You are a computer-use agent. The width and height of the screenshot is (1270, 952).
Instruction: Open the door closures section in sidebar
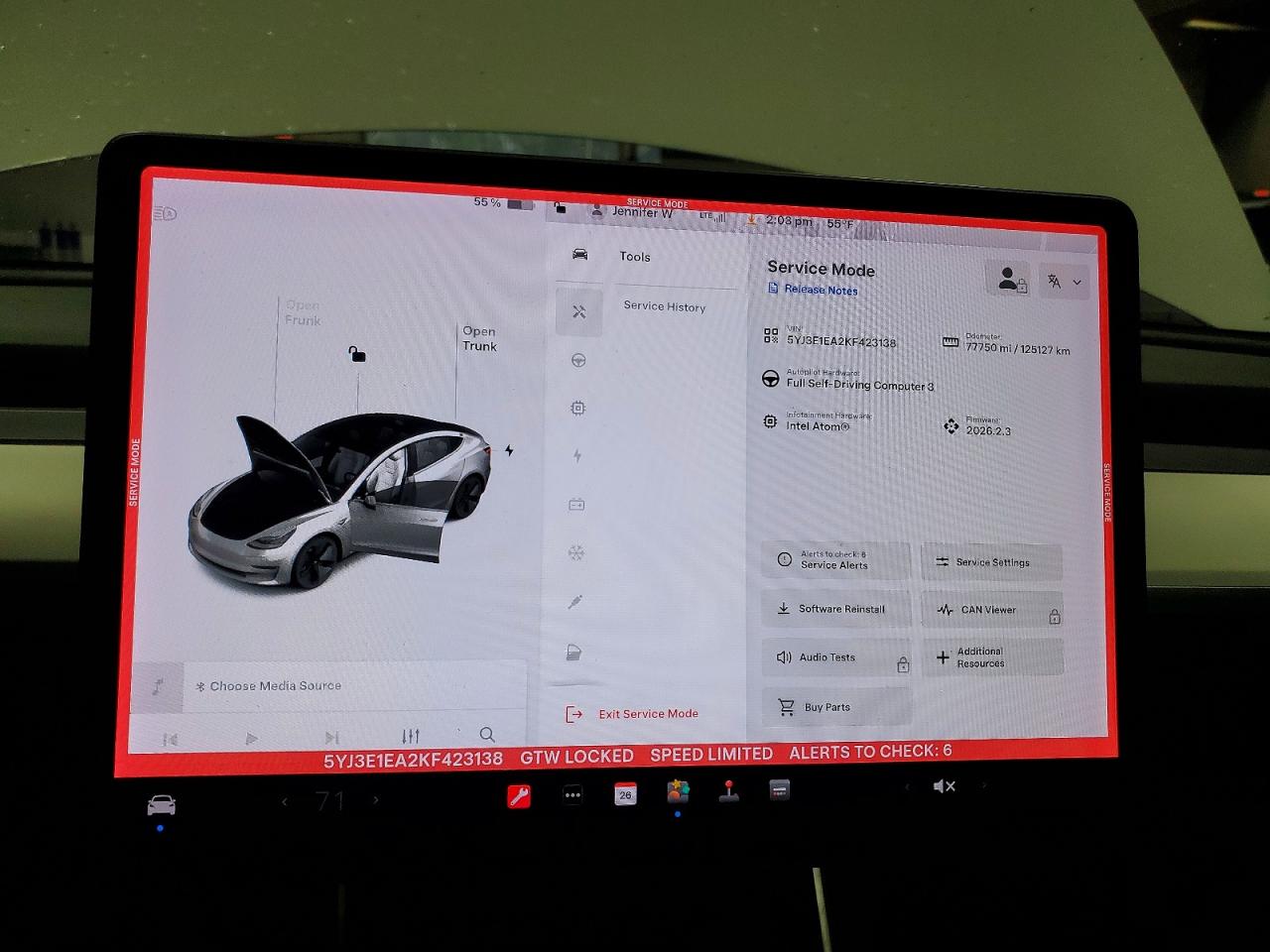(574, 653)
